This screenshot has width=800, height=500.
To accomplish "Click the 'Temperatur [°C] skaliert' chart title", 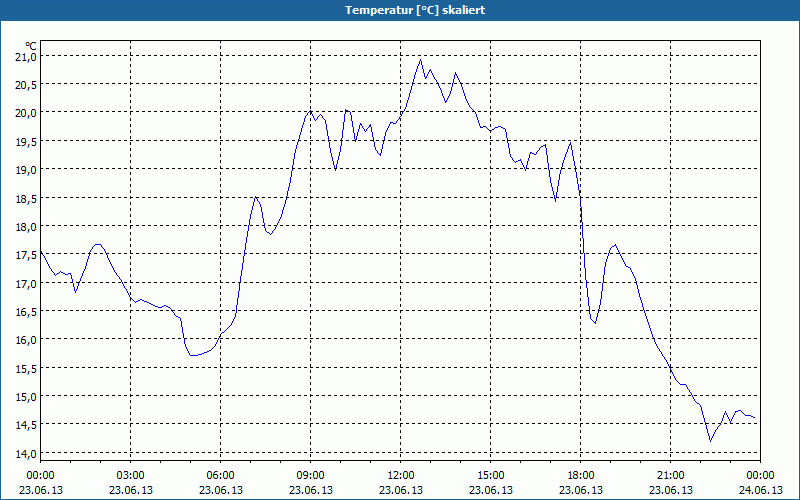I will pyautogui.click(x=415, y=10).
